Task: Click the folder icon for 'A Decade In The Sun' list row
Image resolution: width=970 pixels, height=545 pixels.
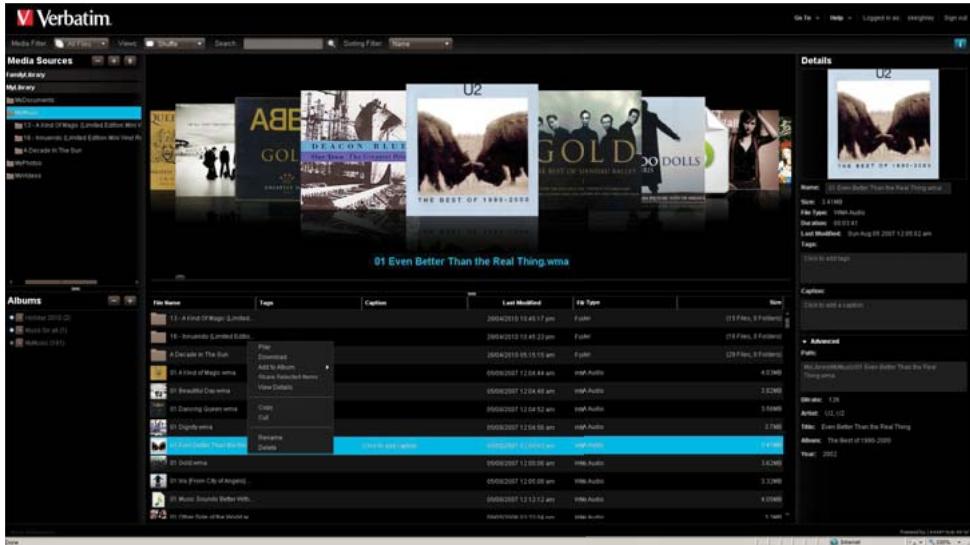Action: pyautogui.click(x=158, y=354)
